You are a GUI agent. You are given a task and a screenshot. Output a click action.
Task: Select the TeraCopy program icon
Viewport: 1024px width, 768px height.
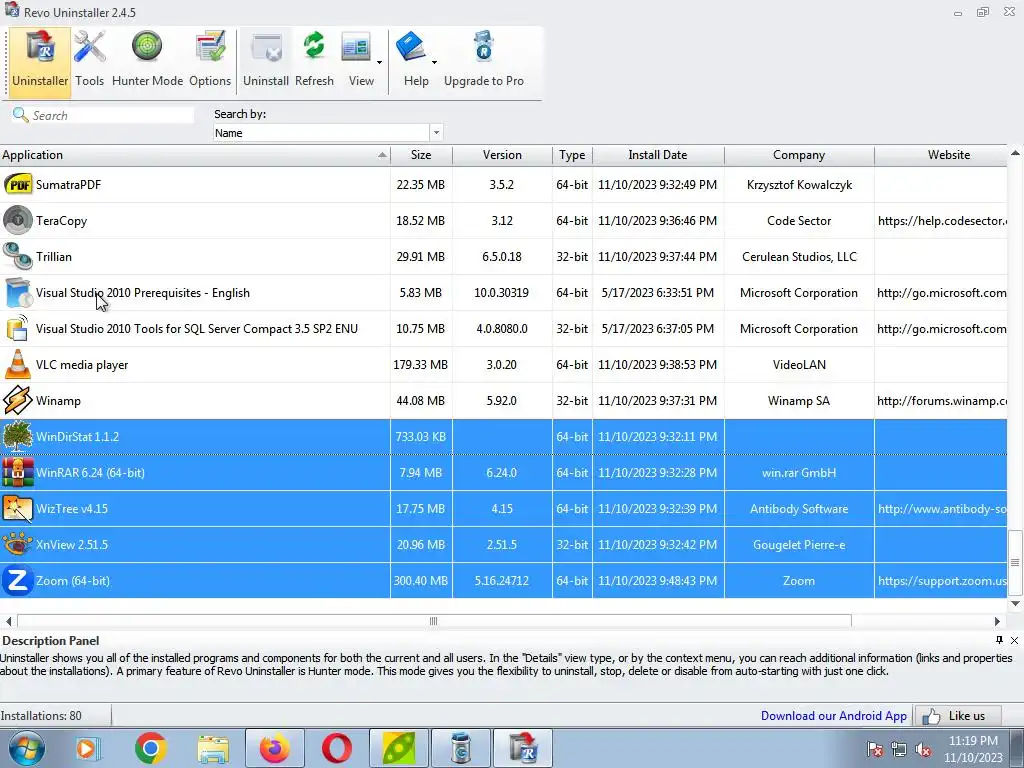coord(18,221)
